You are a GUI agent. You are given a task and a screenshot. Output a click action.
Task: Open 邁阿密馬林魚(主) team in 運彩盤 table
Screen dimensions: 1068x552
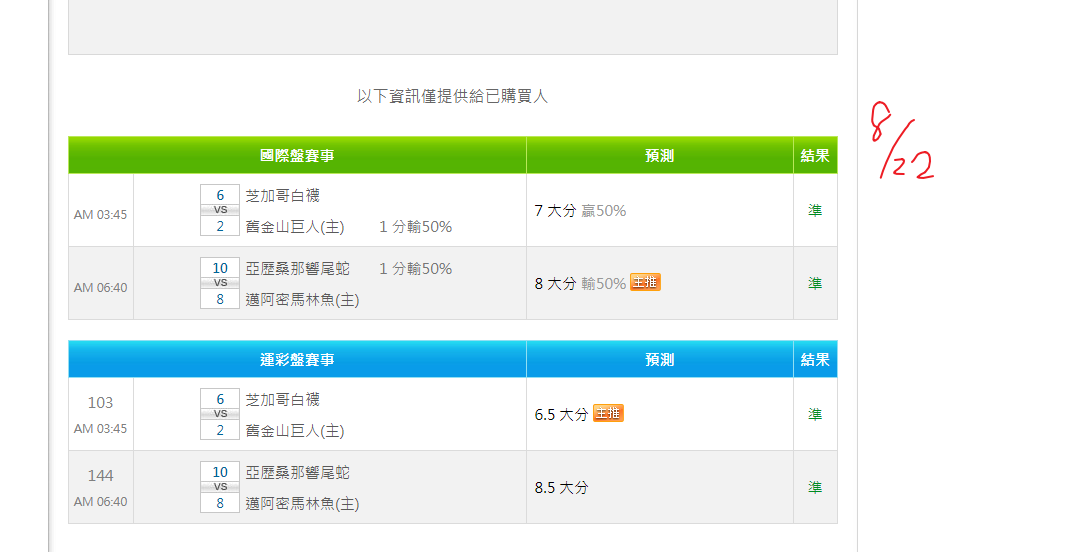click(302, 503)
